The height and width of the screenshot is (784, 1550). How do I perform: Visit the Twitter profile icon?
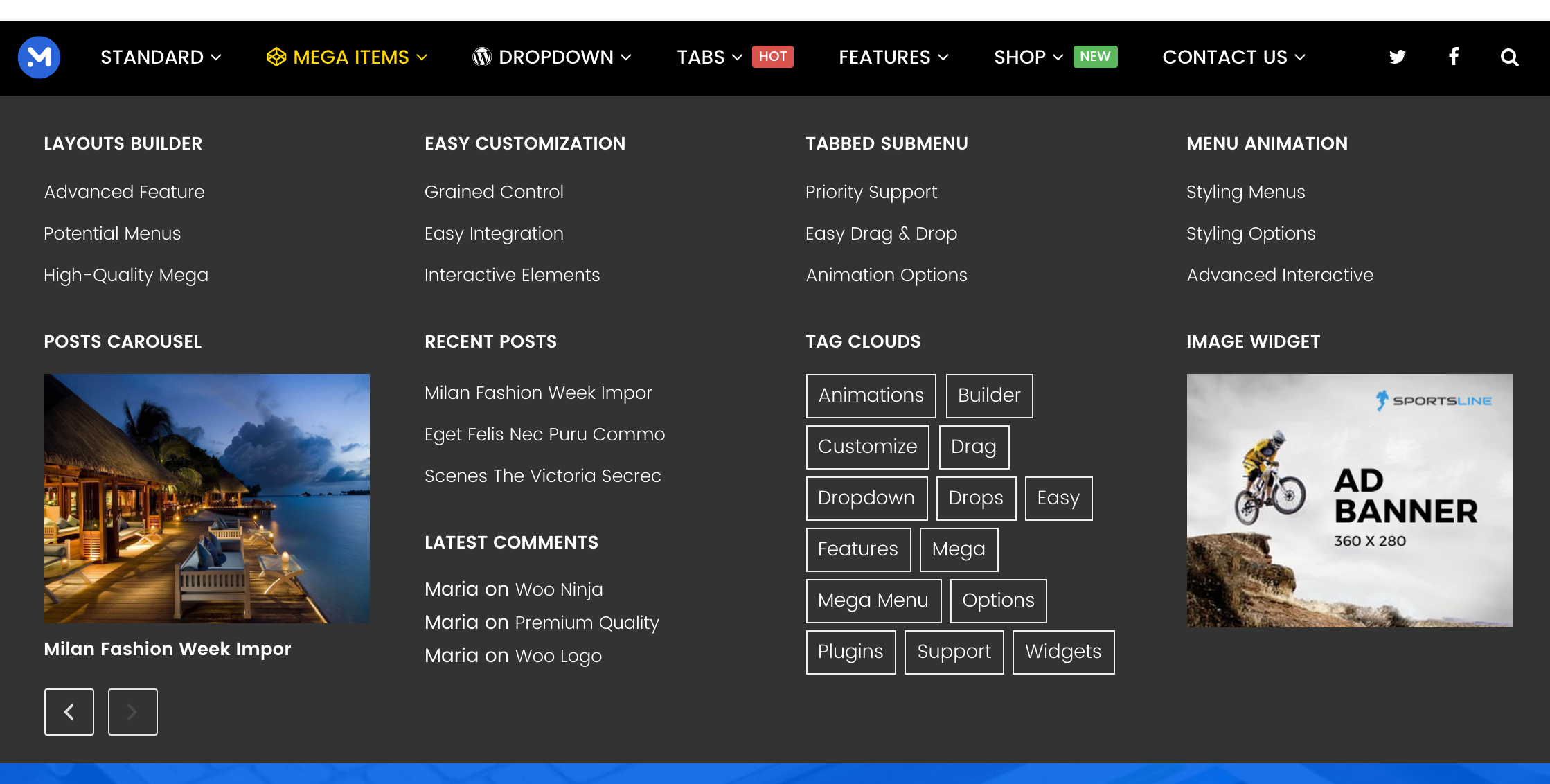(1396, 57)
